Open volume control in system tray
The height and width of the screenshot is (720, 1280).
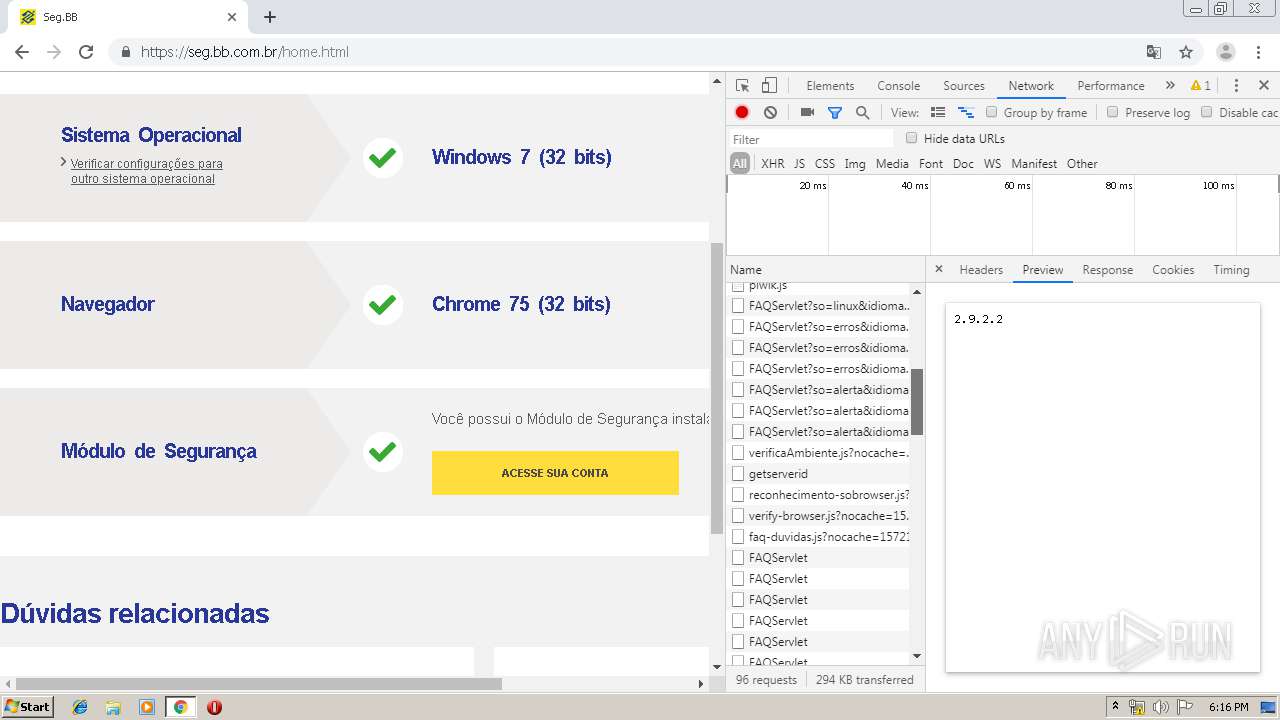1161,707
